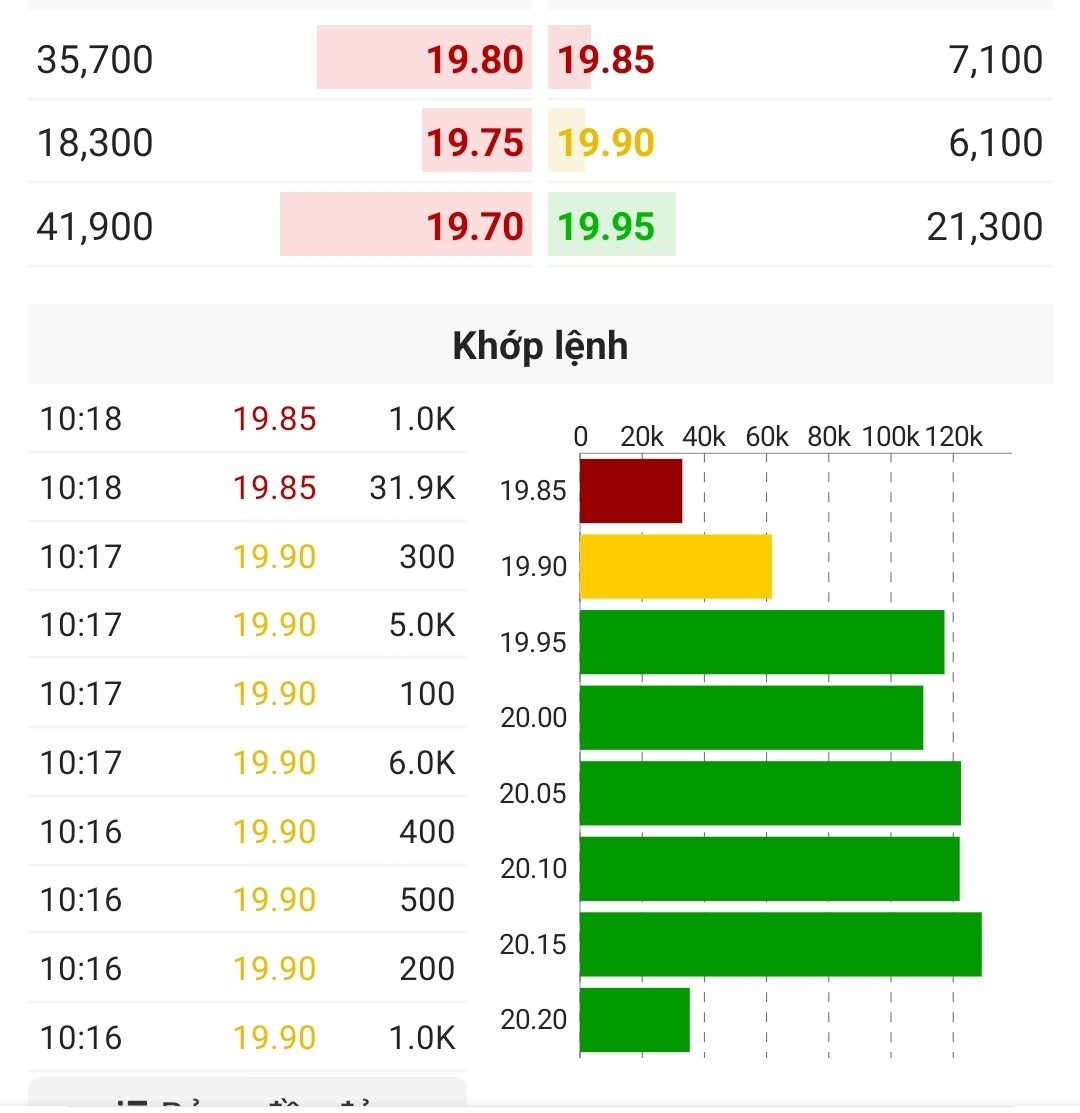The image size is (1080, 1113).
Task: Click the 35,700 bid volume
Action: coord(95,60)
